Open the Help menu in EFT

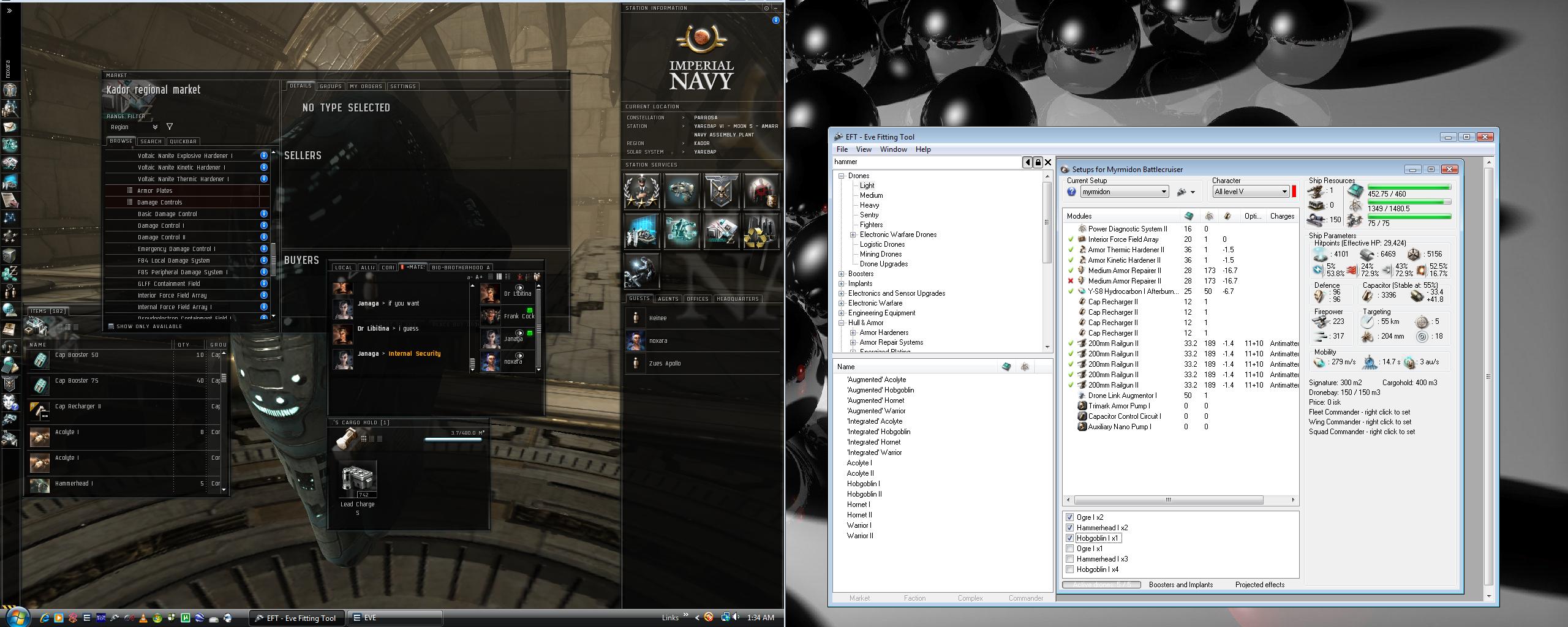click(923, 149)
